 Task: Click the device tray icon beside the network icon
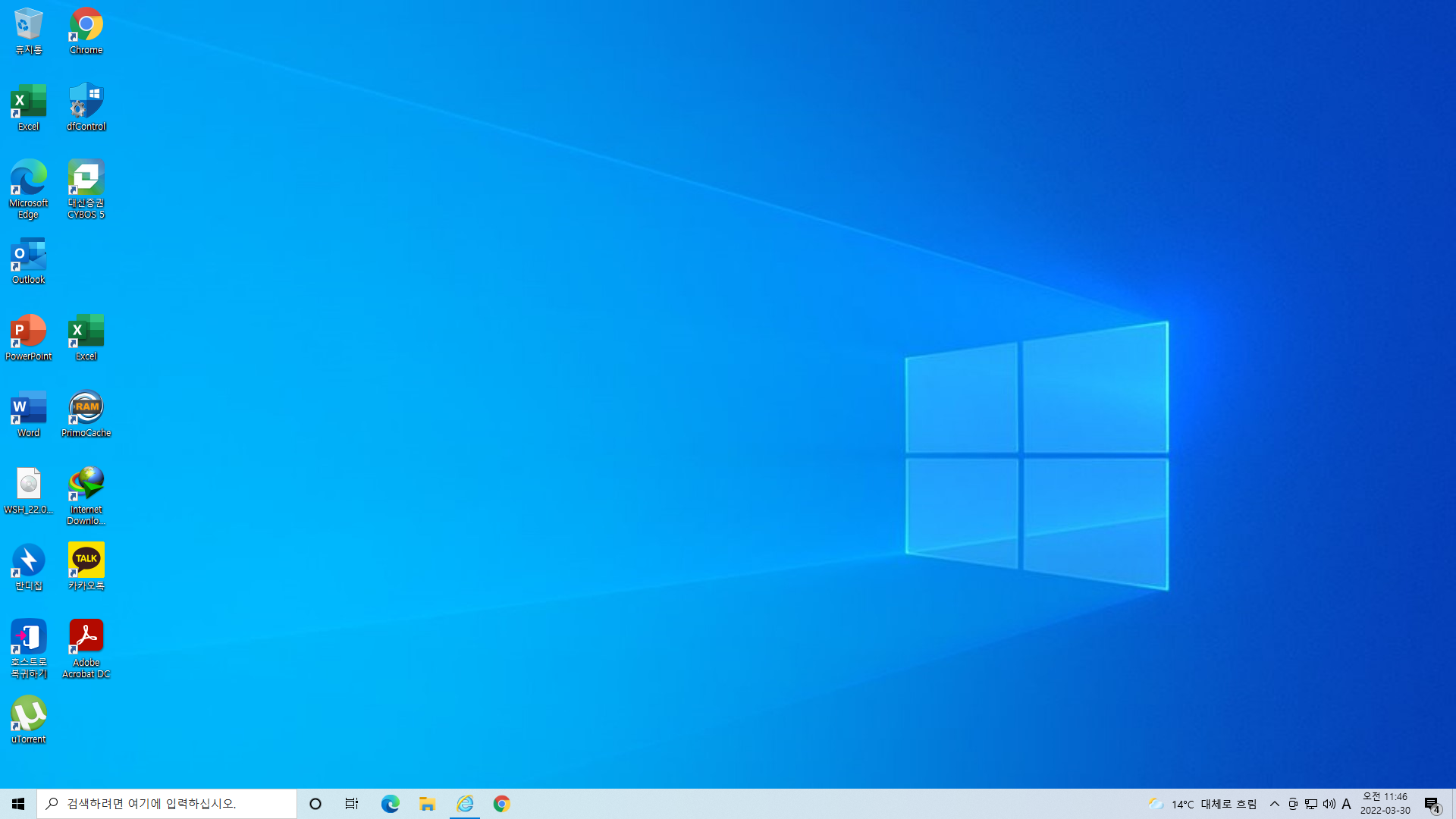1293,804
